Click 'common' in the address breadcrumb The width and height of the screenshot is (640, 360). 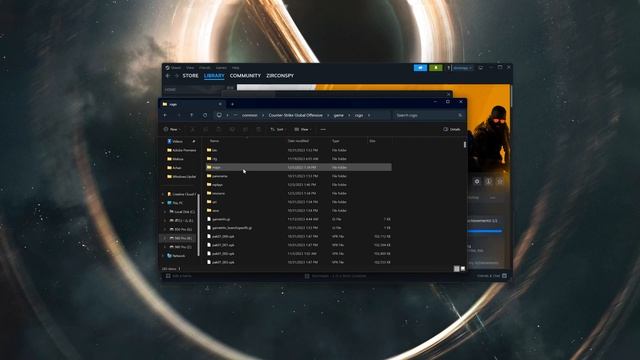click(250, 116)
